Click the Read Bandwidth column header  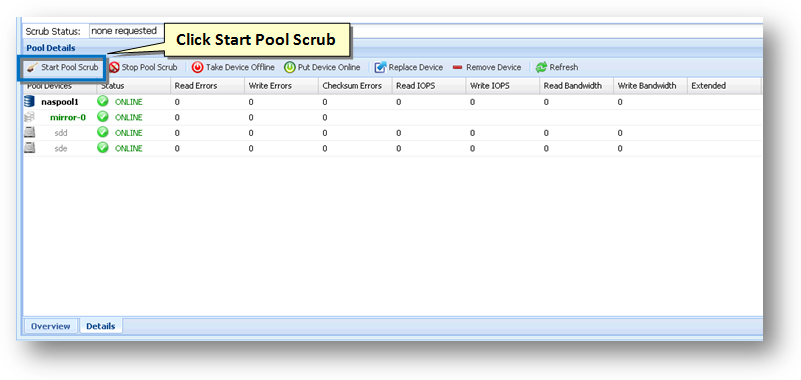click(577, 86)
